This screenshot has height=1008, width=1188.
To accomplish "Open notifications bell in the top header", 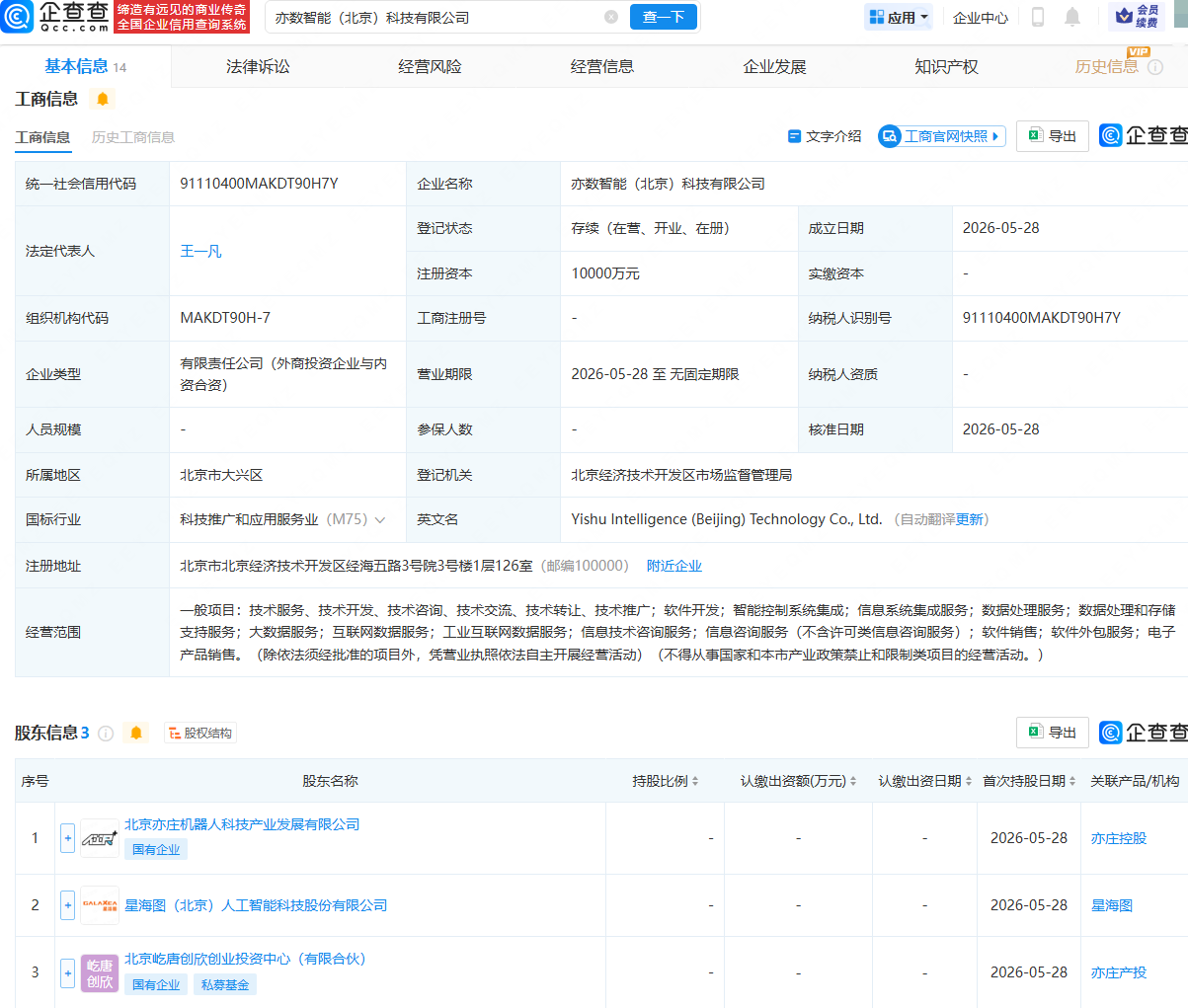I will pyautogui.click(x=1072, y=17).
